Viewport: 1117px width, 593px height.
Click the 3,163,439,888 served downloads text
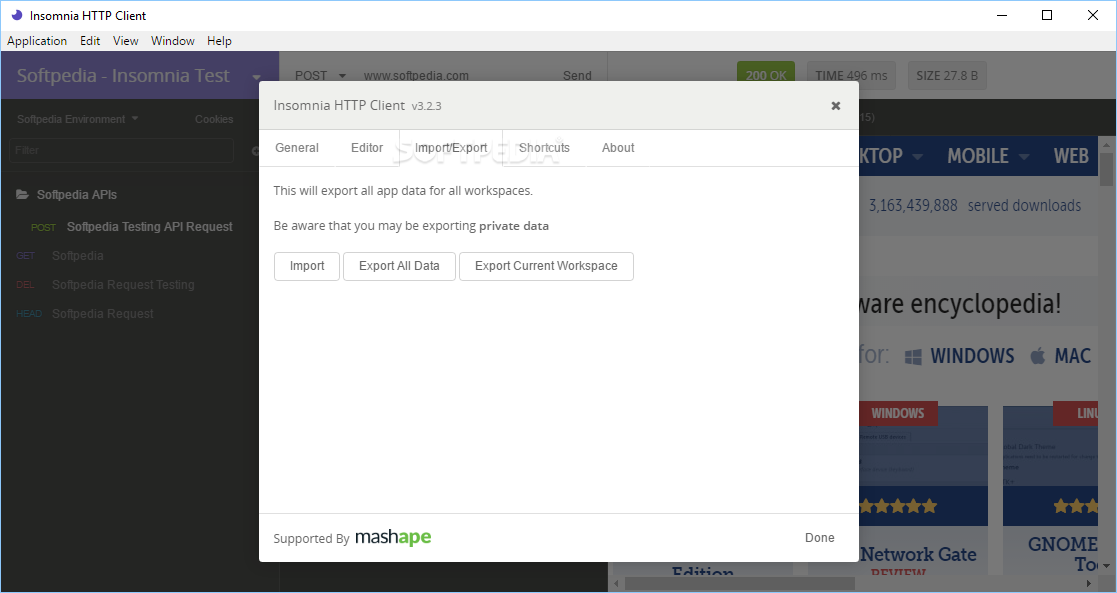(x=975, y=205)
